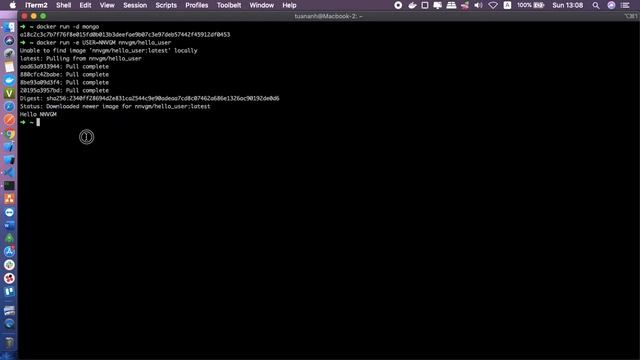640x360 pixels.
Task: Click 'latest: Pulling from nnvgm/hello_user' line
Action: (x=80, y=58)
